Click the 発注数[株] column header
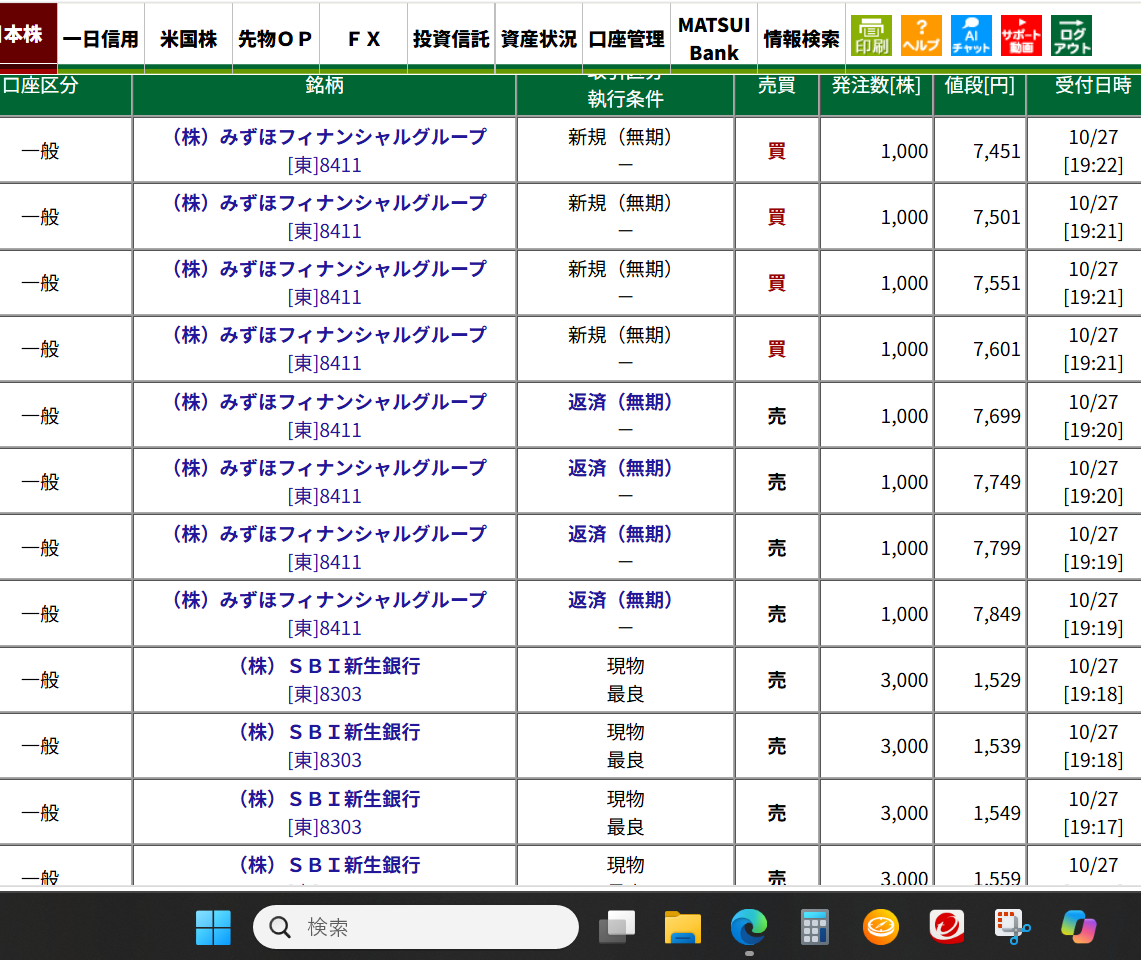The height and width of the screenshot is (960, 1141). (876, 86)
